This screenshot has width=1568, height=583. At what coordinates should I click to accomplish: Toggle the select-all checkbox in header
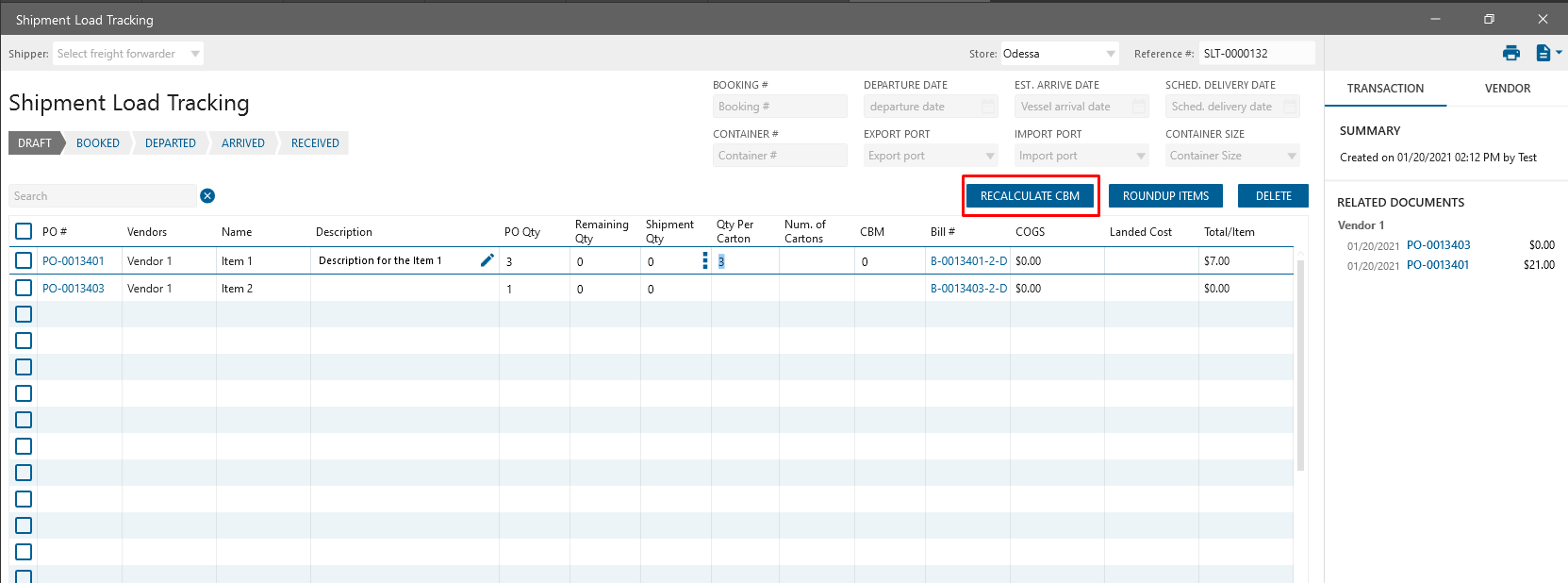pyautogui.click(x=24, y=231)
